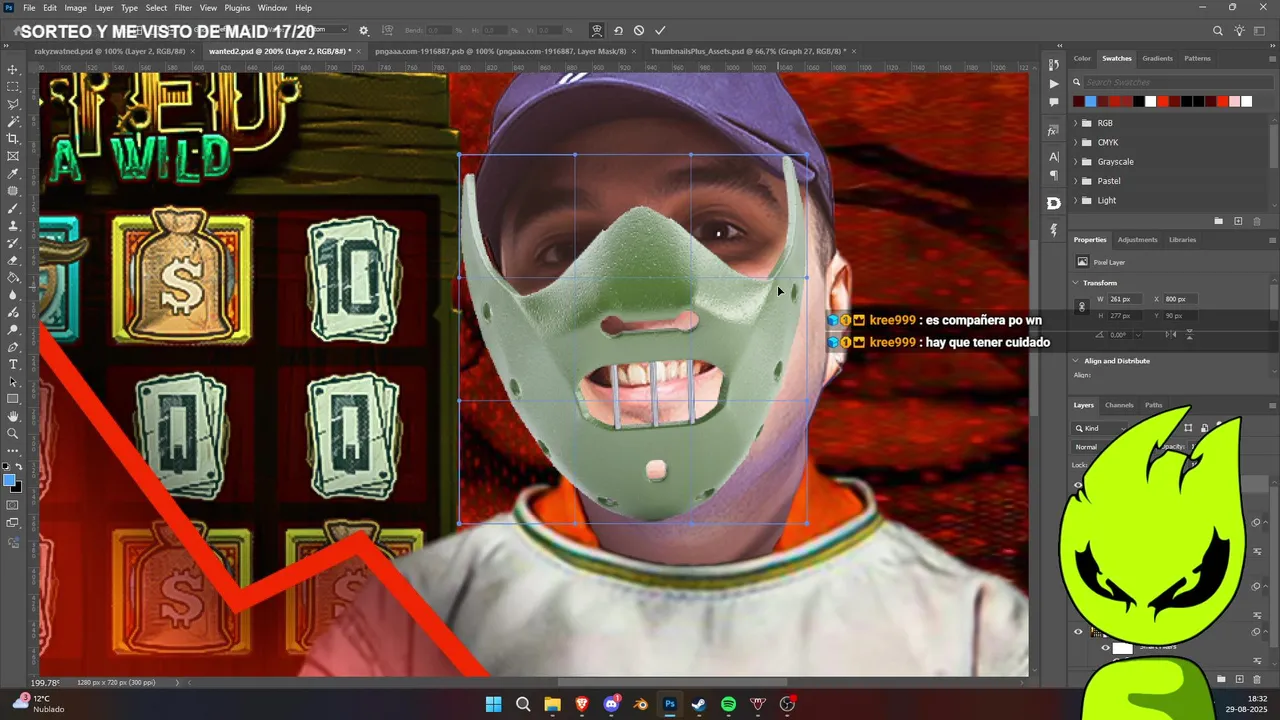Viewport: 1280px width, 720px height.
Task: Select the Paint Bucket tool
Action: click(x=13, y=278)
